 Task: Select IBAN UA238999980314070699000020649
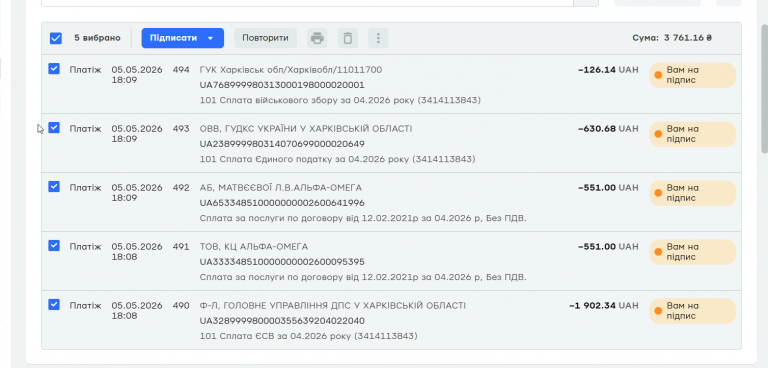(282, 144)
